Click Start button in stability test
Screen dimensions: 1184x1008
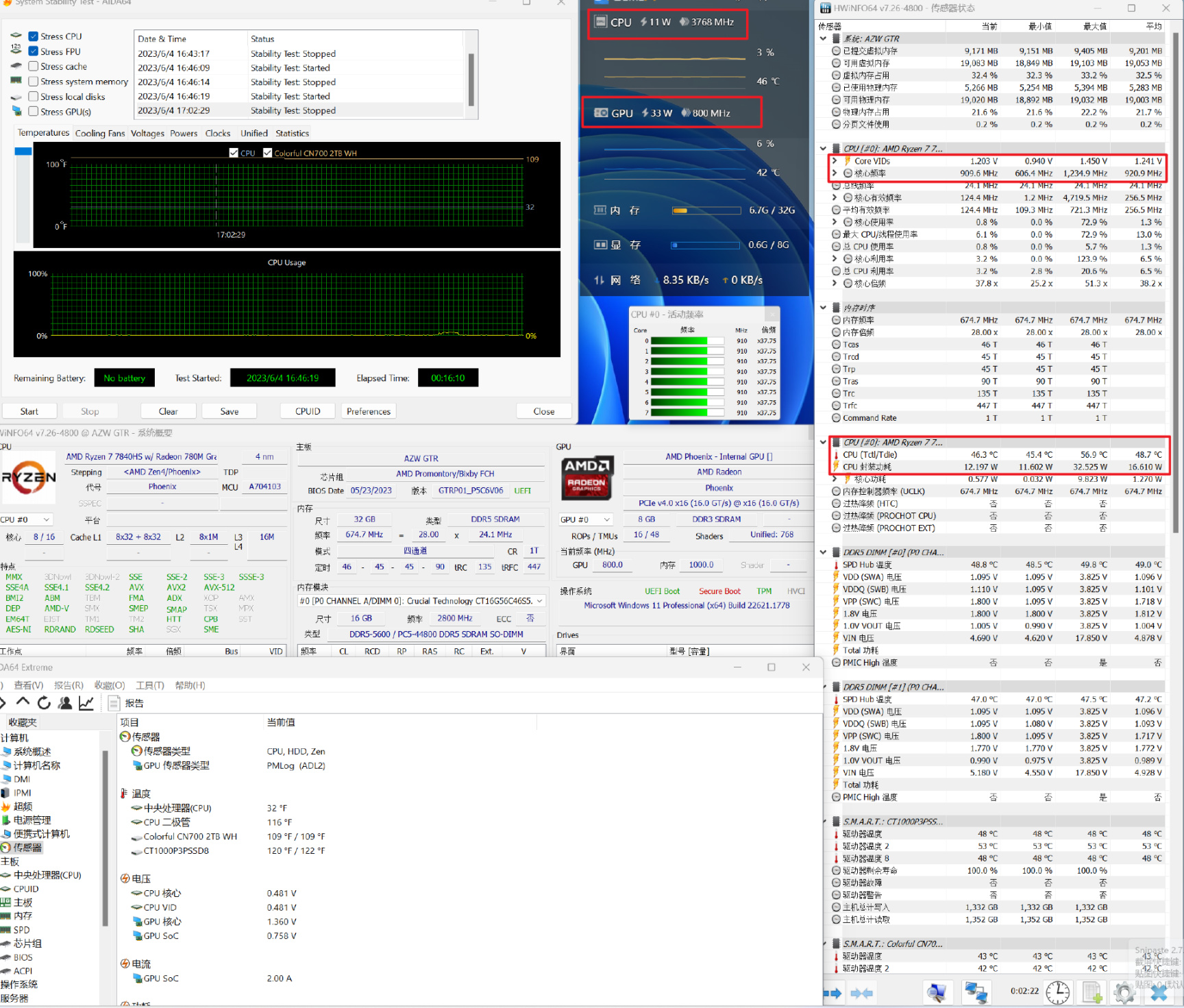click(x=29, y=411)
